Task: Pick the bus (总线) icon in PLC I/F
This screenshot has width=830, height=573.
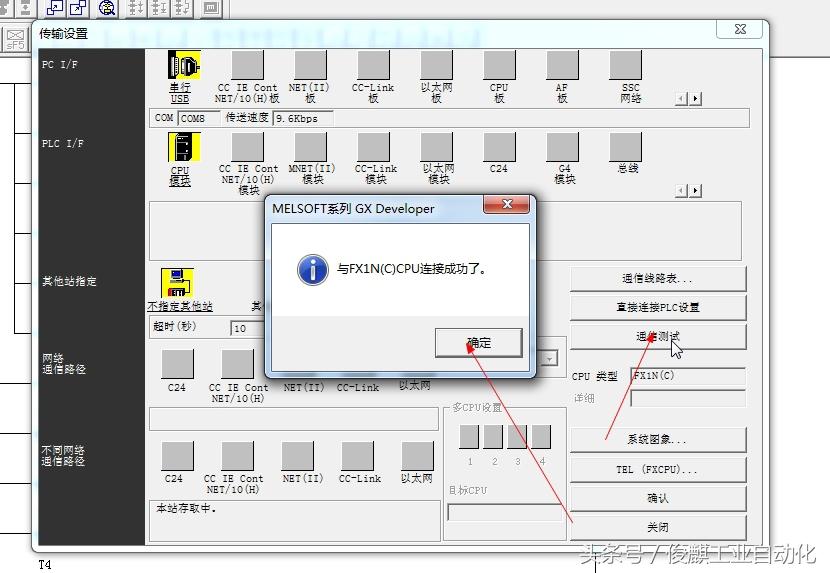Action: click(x=625, y=147)
